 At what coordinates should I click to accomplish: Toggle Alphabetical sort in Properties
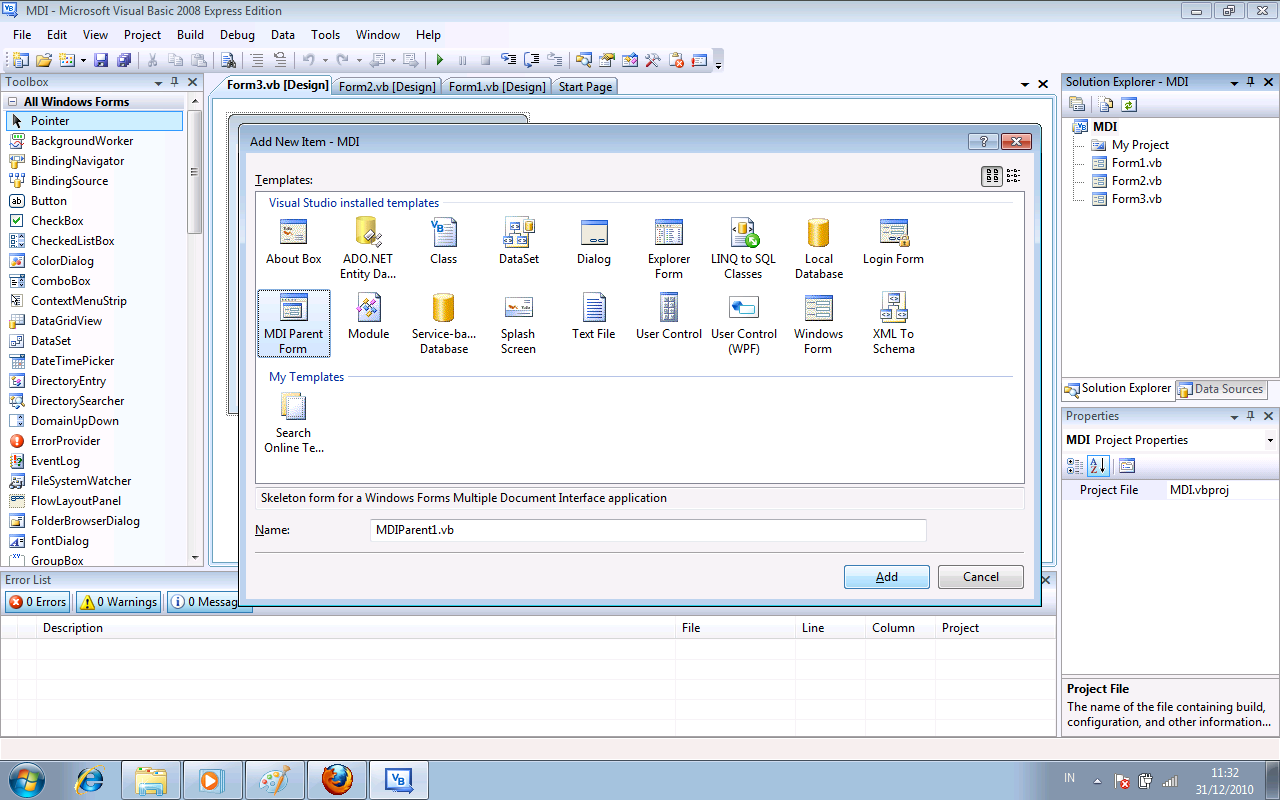[1098, 465]
